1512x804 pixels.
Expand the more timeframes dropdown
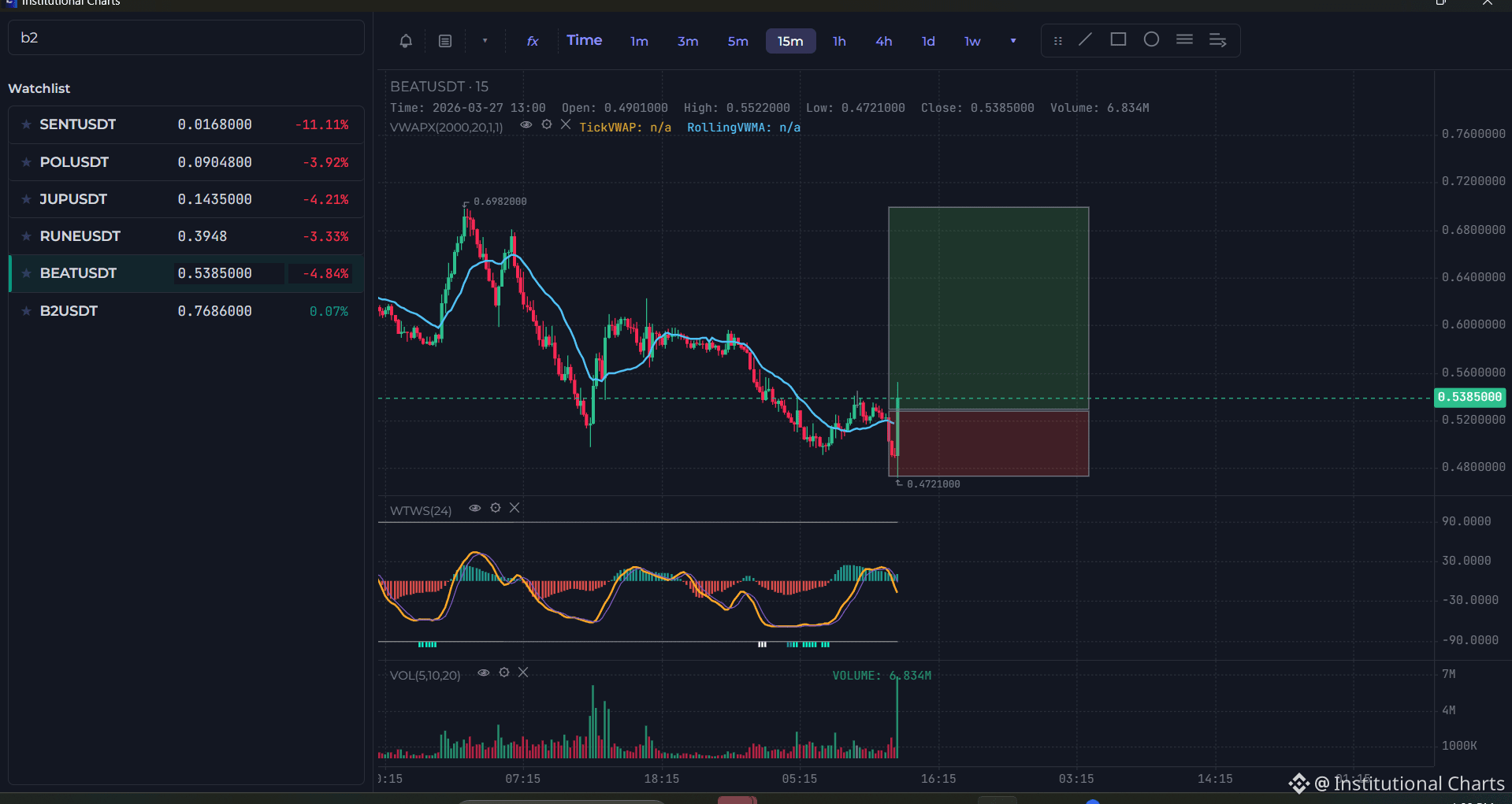coord(1013,41)
